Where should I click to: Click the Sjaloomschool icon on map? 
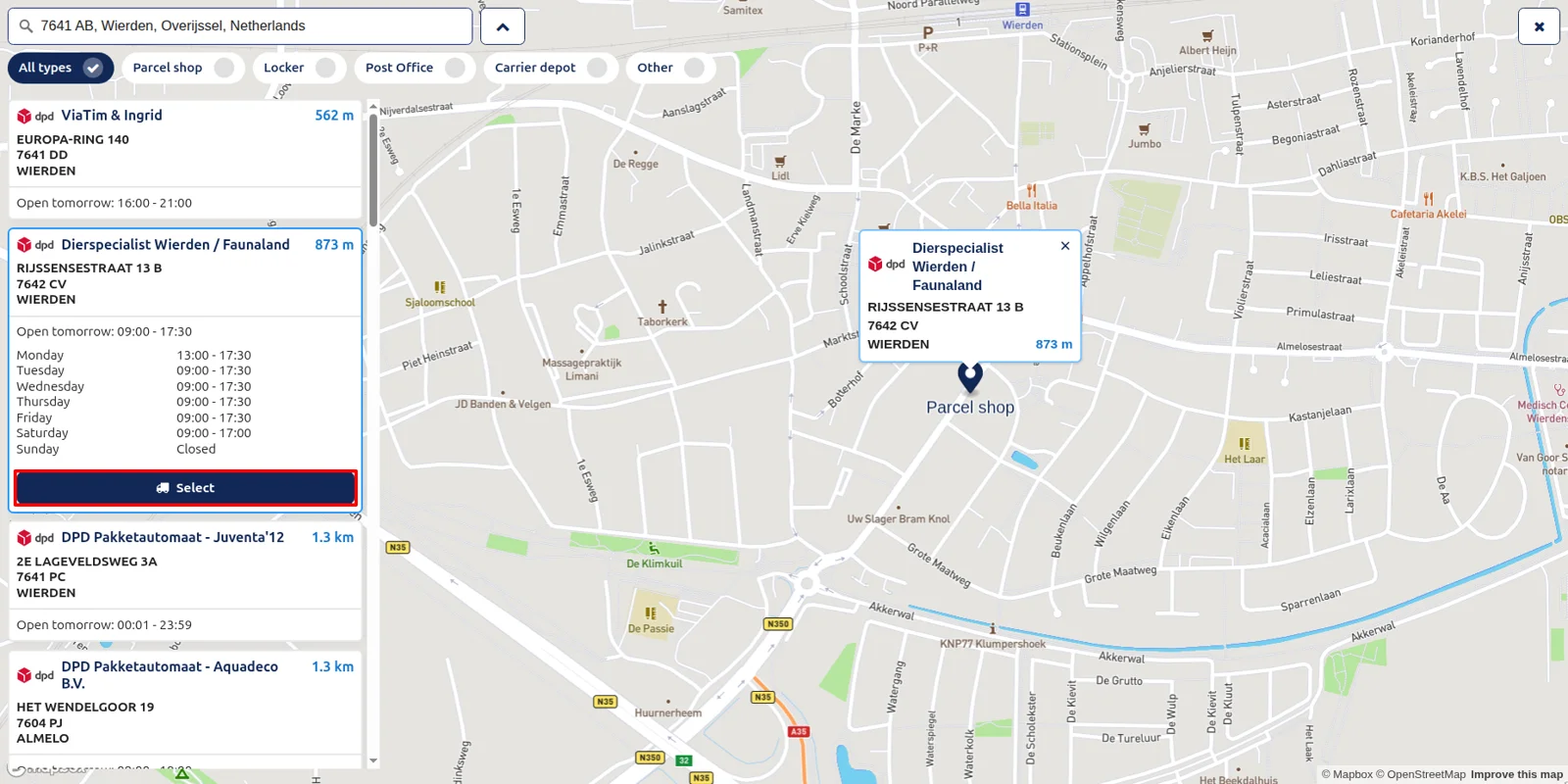pos(440,287)
